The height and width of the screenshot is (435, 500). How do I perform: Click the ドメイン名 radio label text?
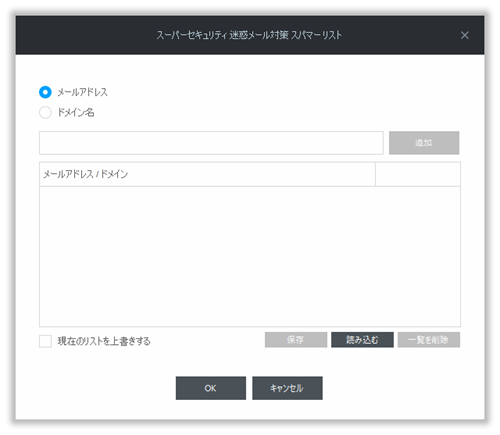click(76, 112)
